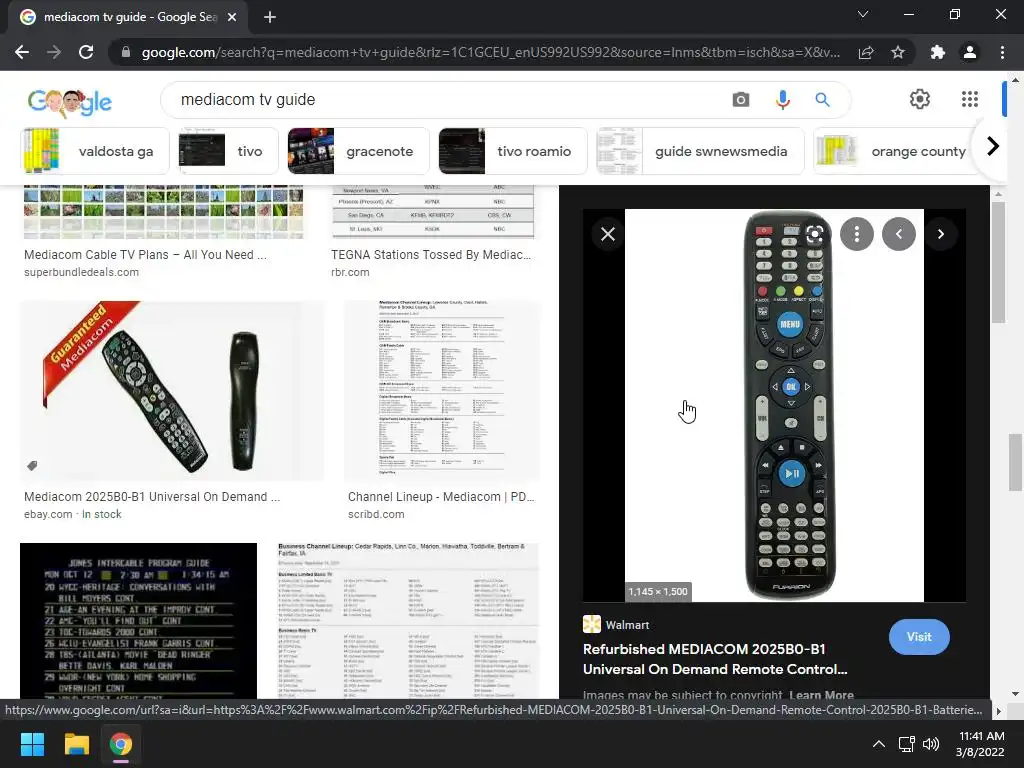Click the Fuhrion remote preview image
The width and height of the screenshot is (1024, 768).
click(775, 405)
